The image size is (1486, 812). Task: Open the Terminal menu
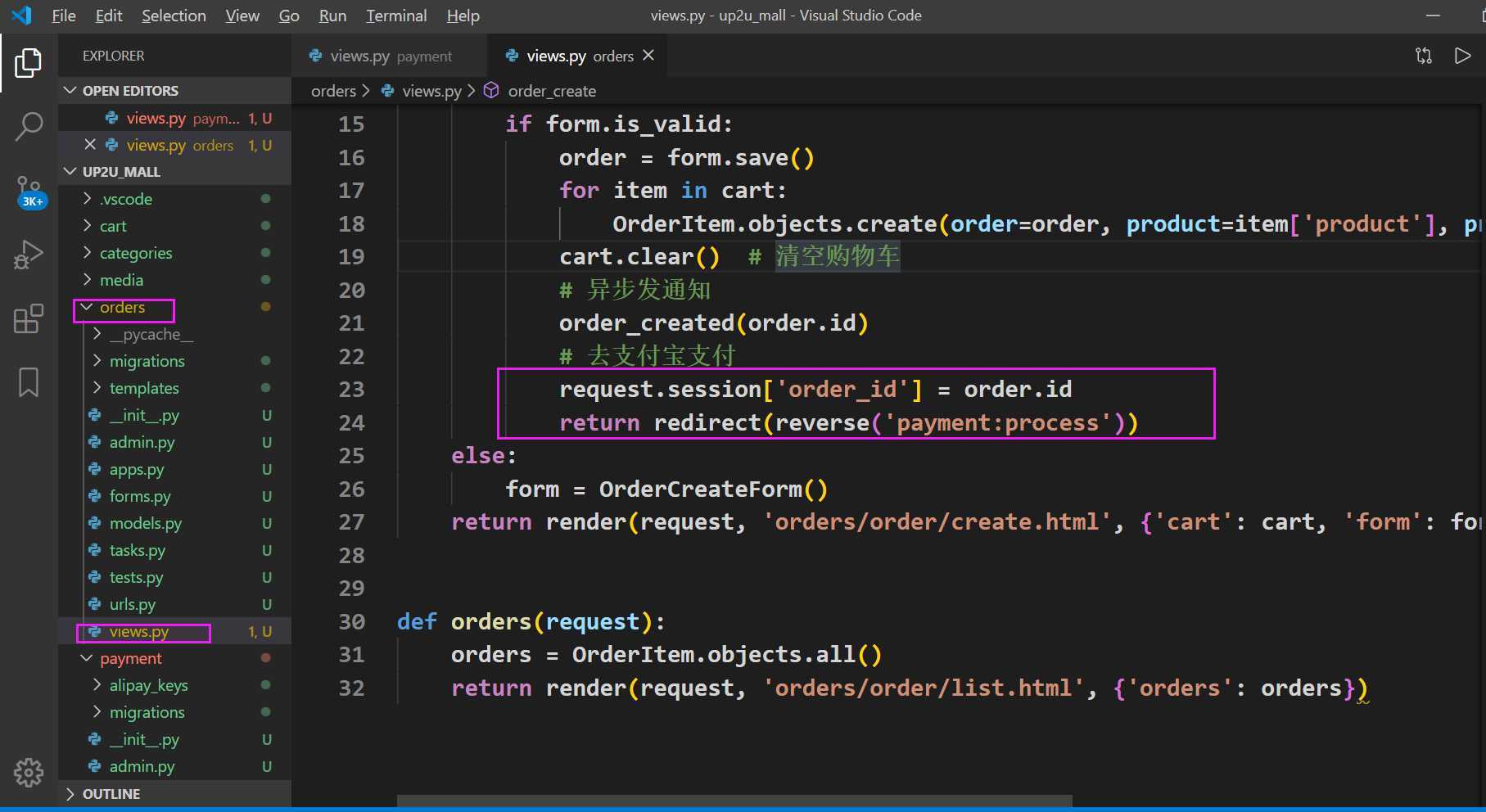396,16
